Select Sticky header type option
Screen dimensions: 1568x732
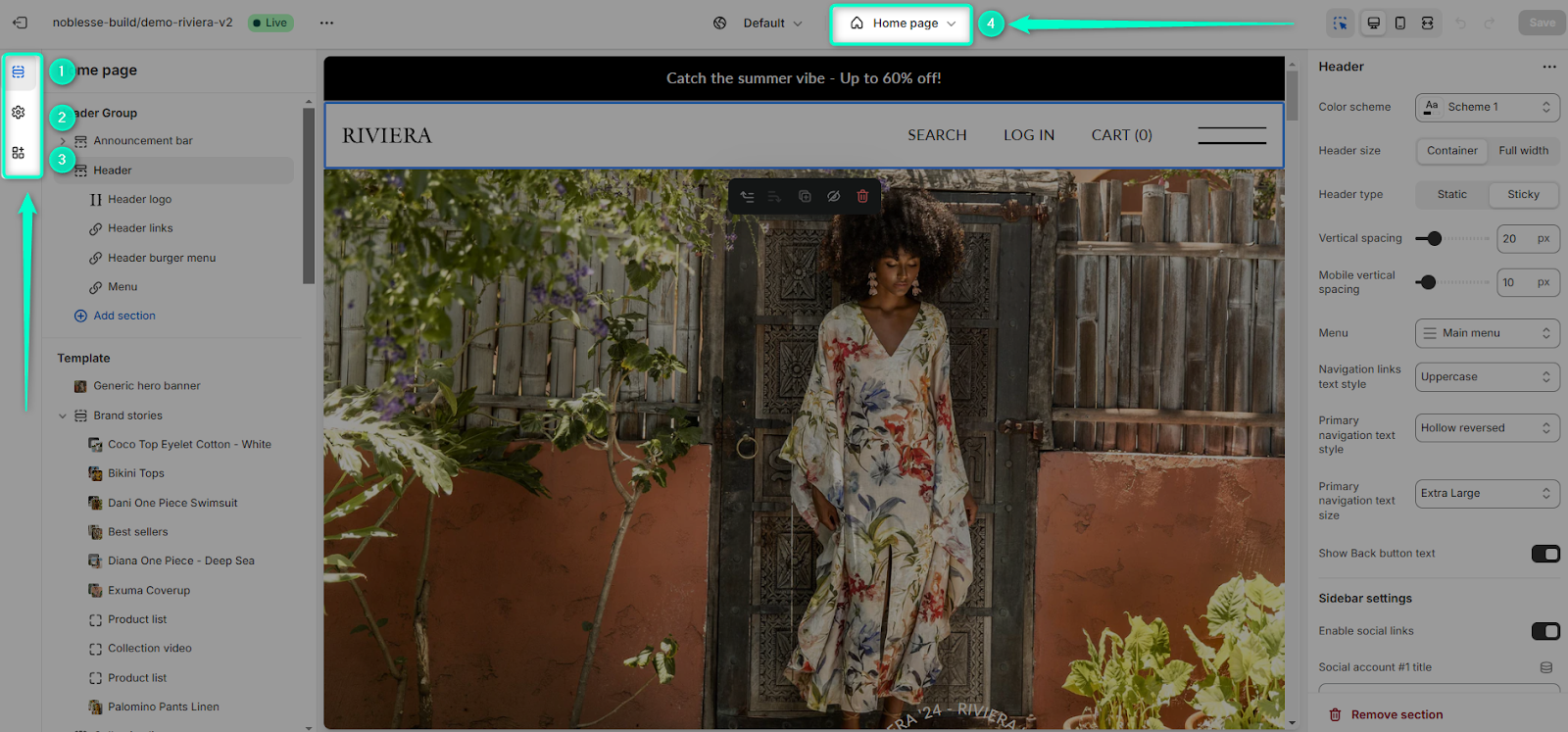[x=1523, y=195]
